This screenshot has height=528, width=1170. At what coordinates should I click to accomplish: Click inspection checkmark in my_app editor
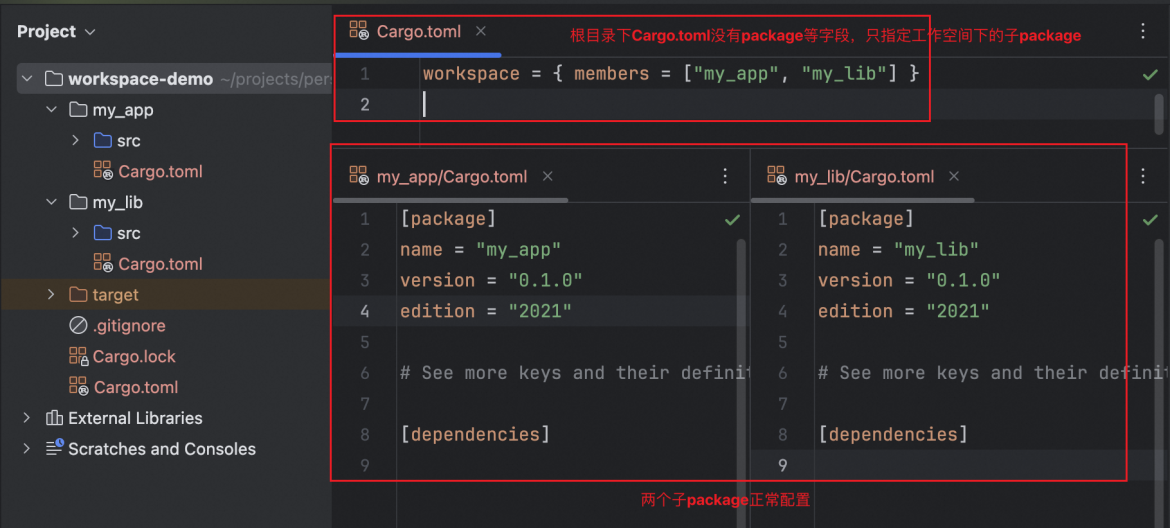(x=732, y=220)
